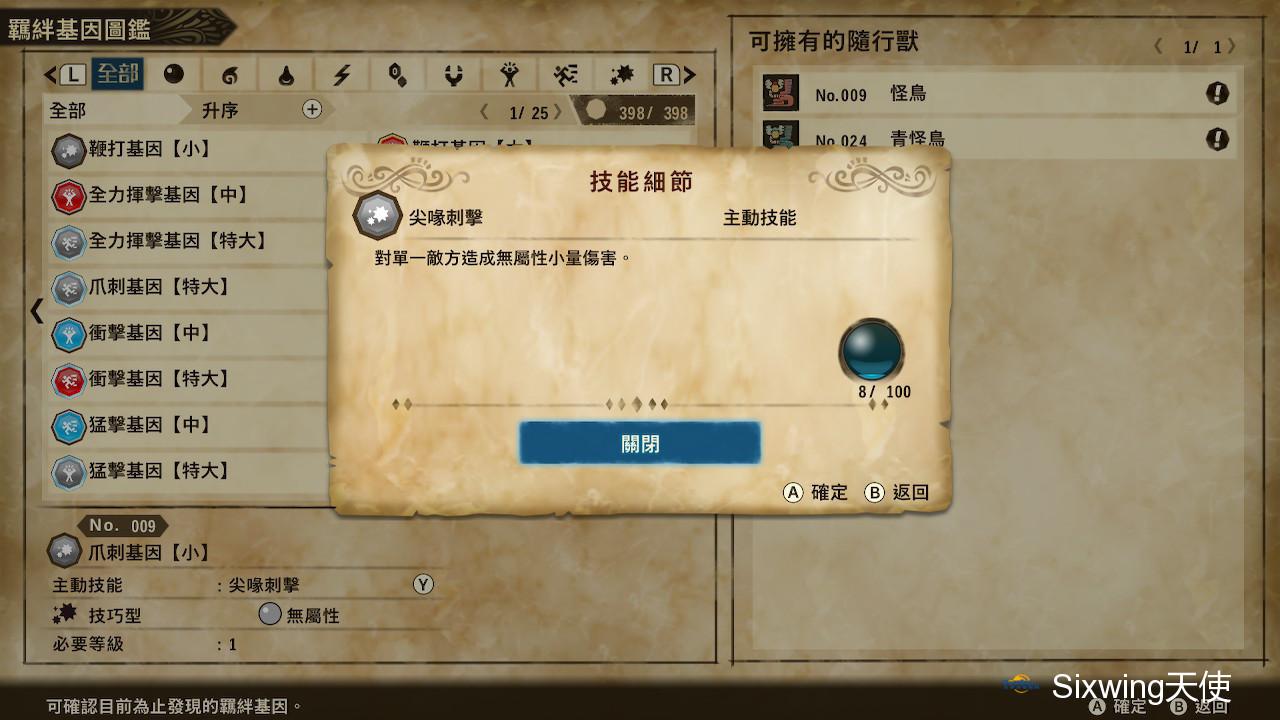
Task: Open the exclamation icon for 青怪鳥
Action: pos(1217,139)
